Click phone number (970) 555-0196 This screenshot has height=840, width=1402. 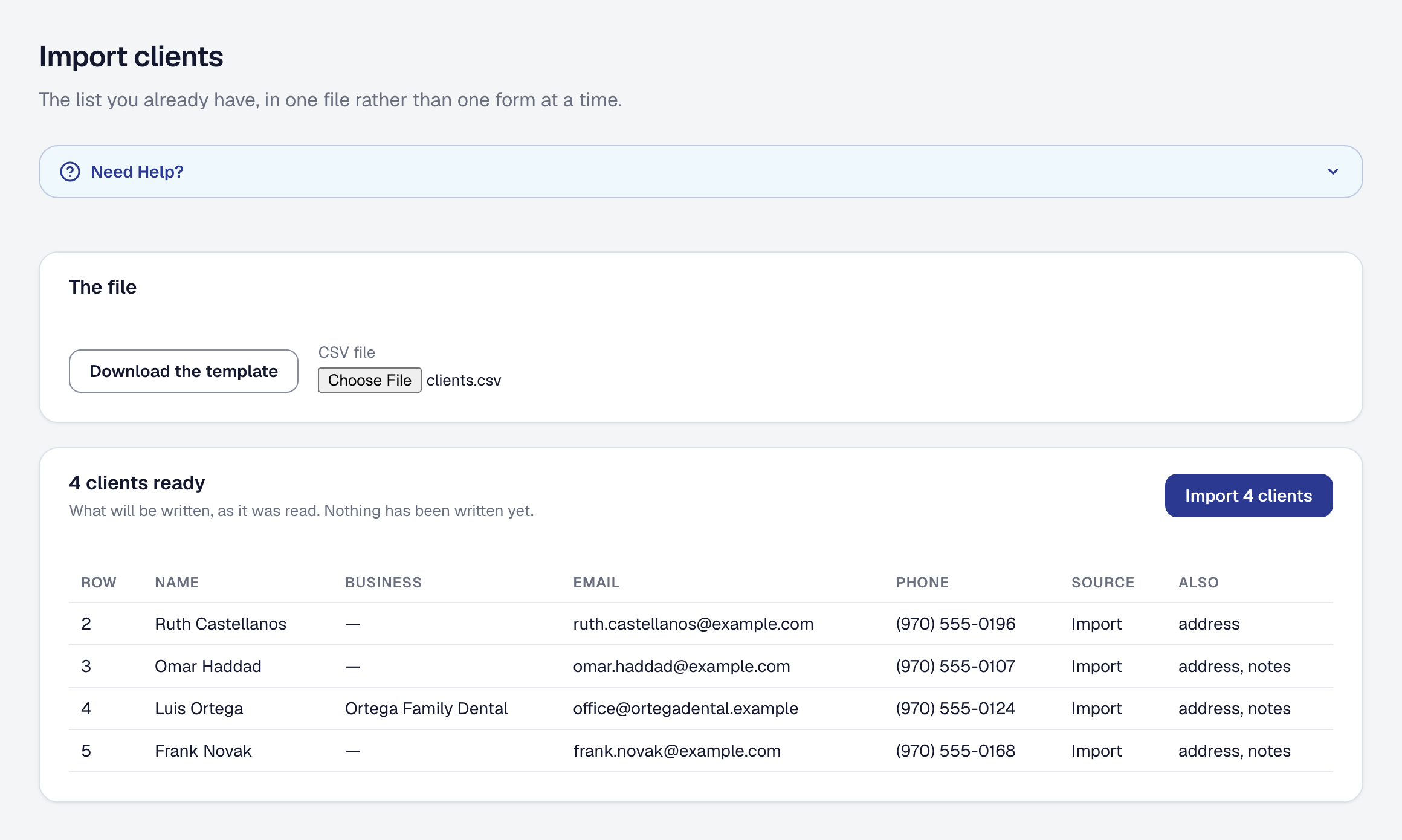[955, 624]
